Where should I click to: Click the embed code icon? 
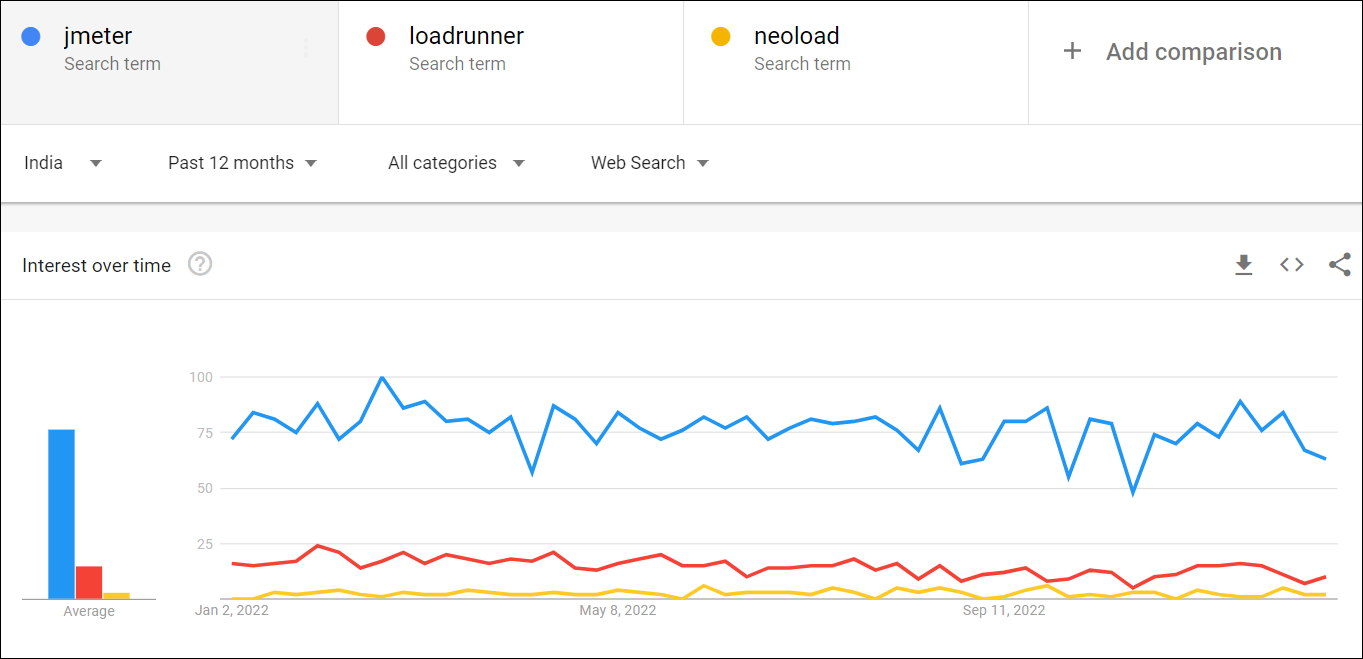[1292, 265]
